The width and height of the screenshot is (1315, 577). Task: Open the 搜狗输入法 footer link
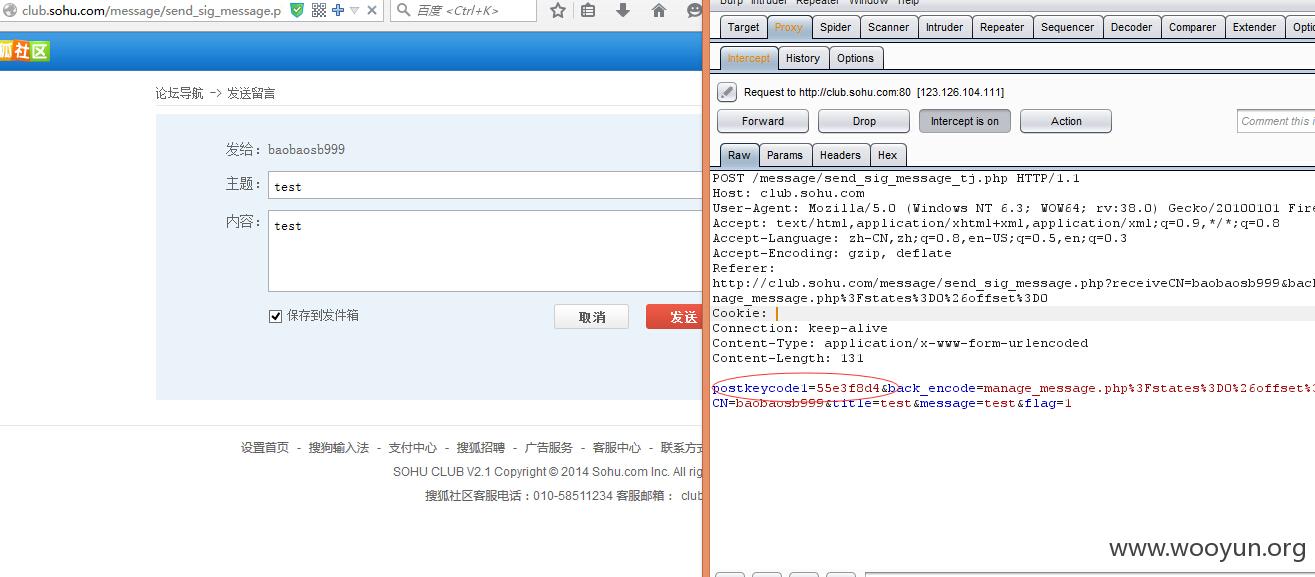pyautogui.click(x=339, y=448)
